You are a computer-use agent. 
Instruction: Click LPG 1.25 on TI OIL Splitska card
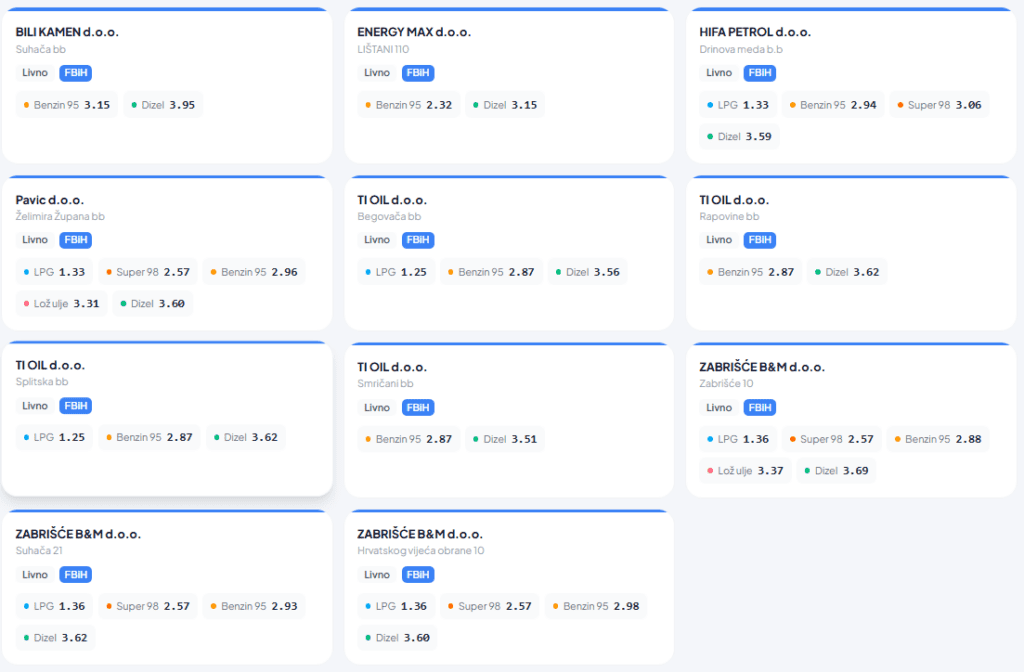(54, 438)
